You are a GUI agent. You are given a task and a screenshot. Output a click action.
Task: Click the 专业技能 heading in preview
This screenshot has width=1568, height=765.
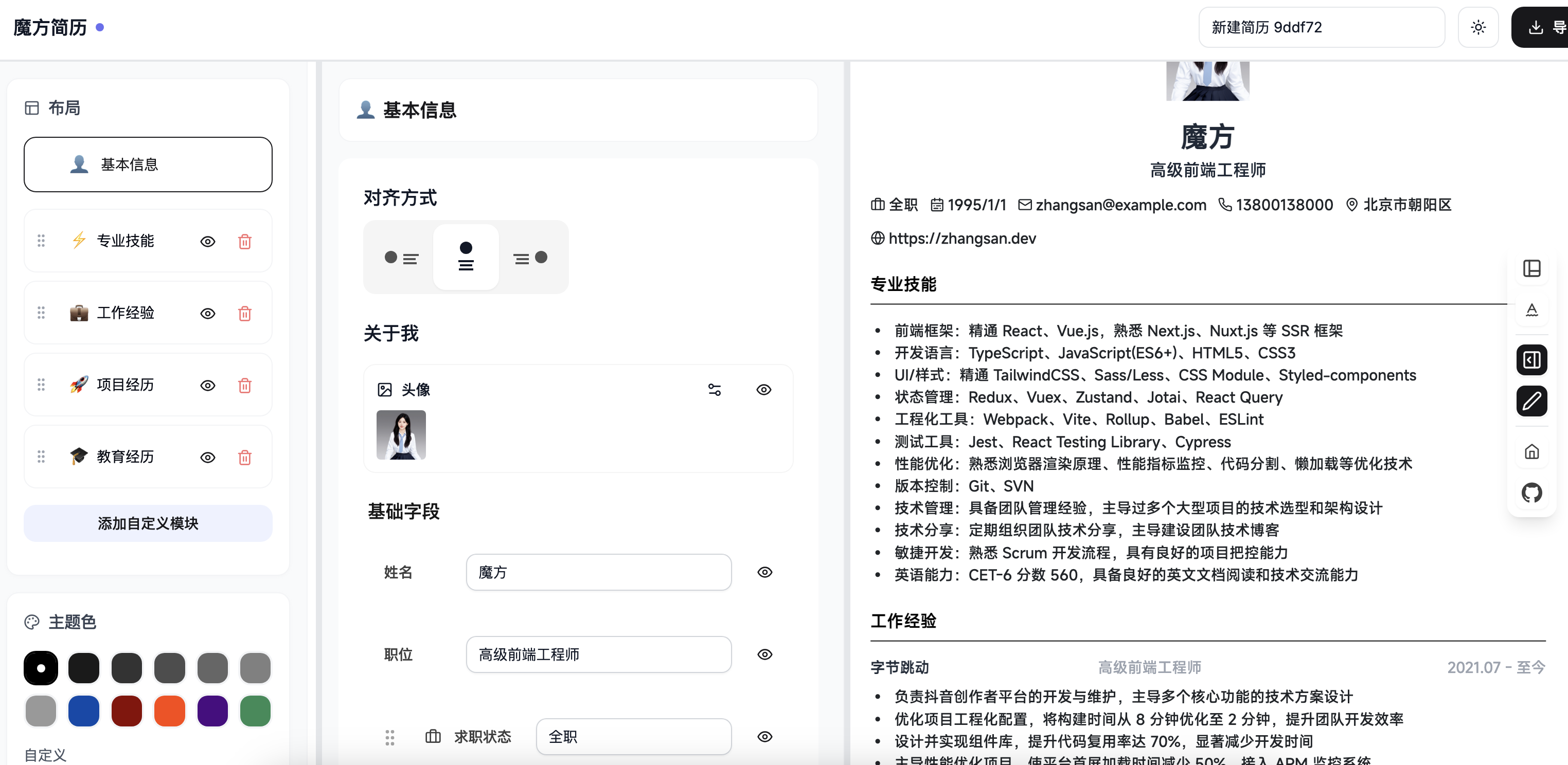click(903, 284)
